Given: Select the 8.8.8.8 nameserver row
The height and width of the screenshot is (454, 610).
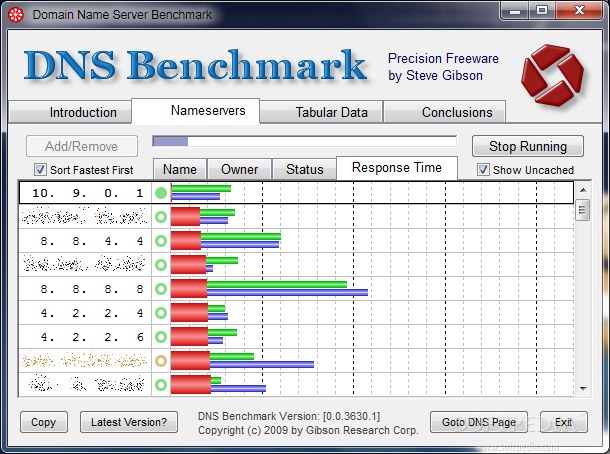Looking at the screenshot, I should pos(296,289).
